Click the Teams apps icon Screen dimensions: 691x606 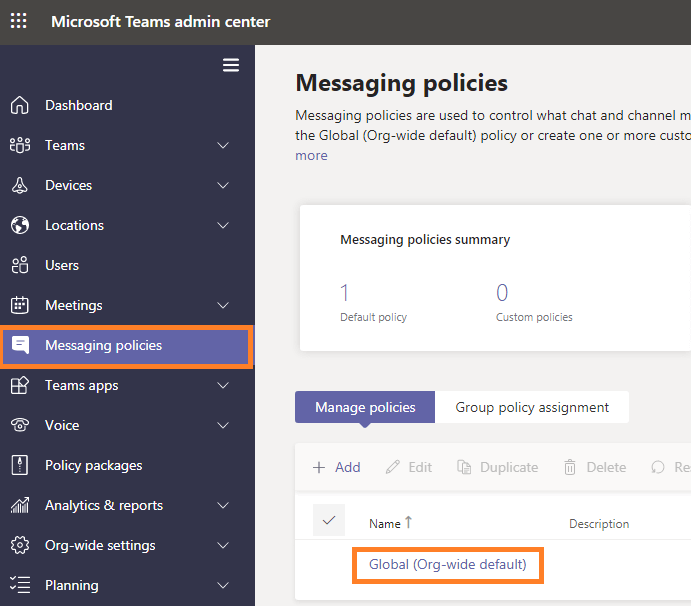pyautogui.click(x=20, y=385)
